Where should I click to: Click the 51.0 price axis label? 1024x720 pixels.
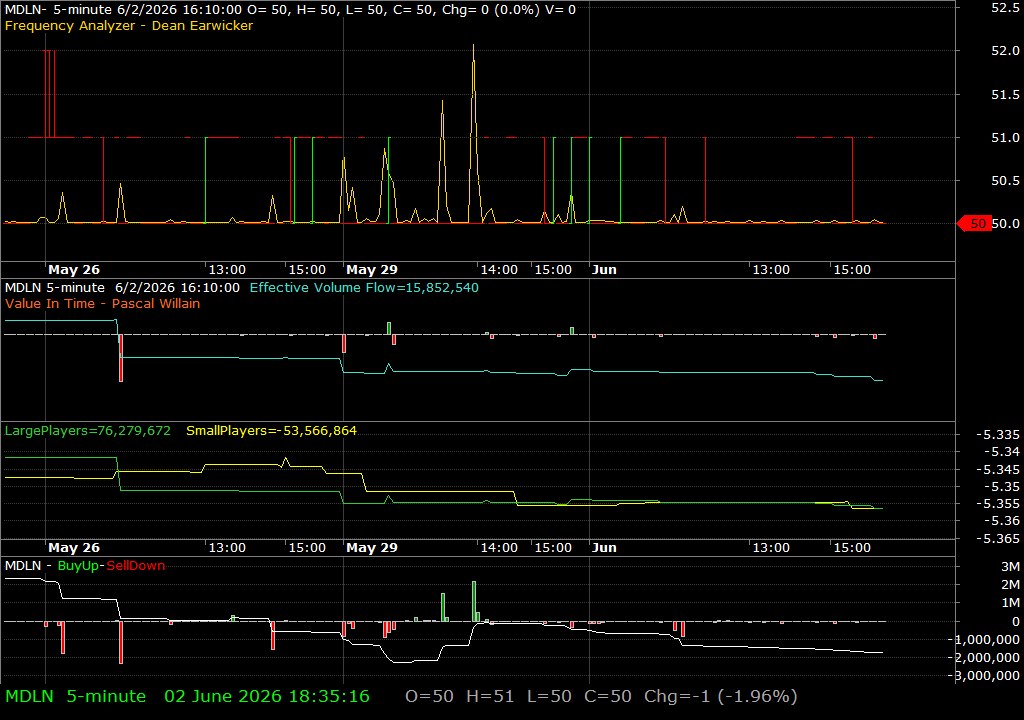pyautogui.click(x=1005, y=137)
